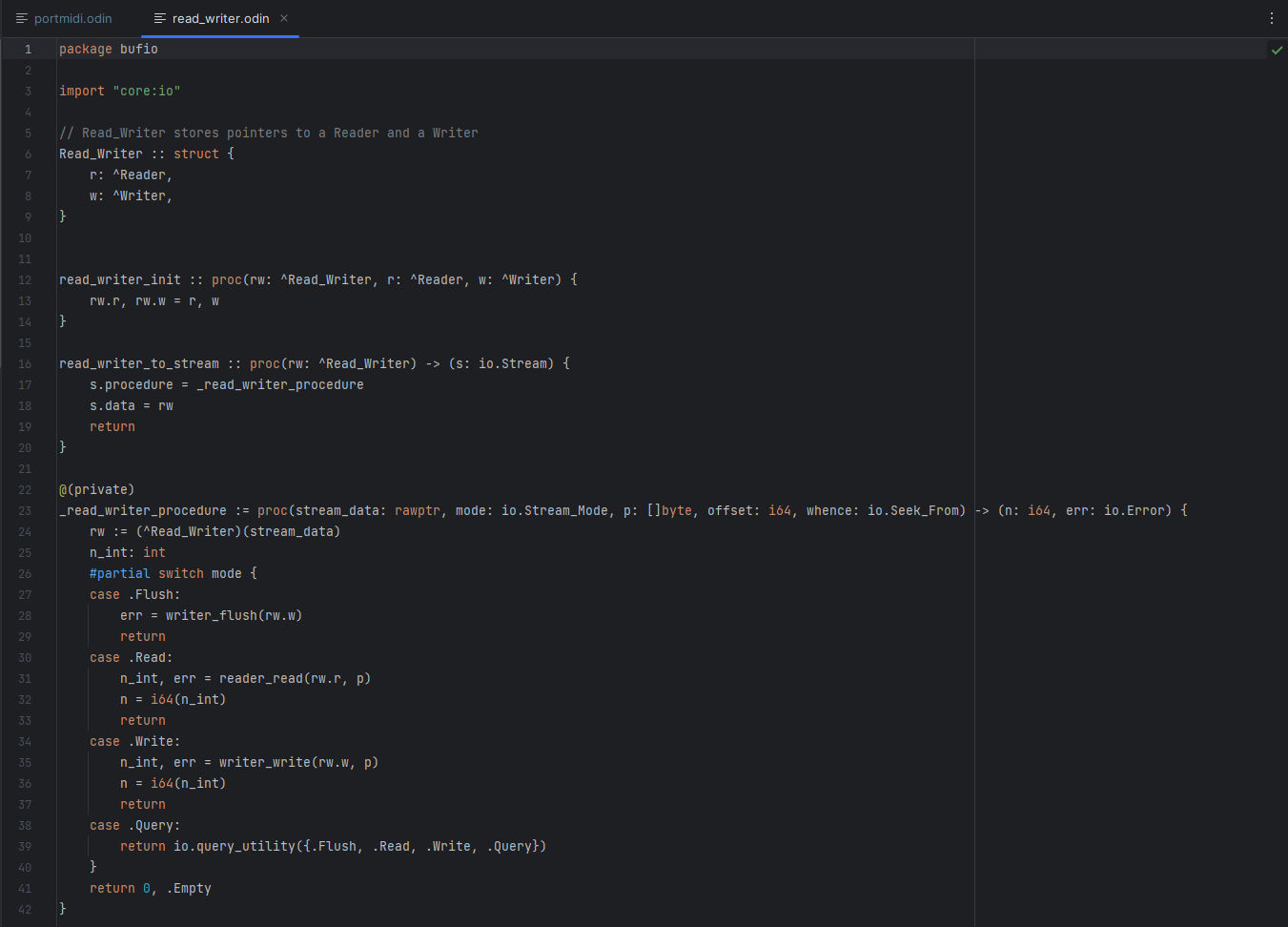This screenshot has height=927, width=1288.
Task: Click line number 16 in the gutter
Action: pyautogui.click(x=25, y=364)
